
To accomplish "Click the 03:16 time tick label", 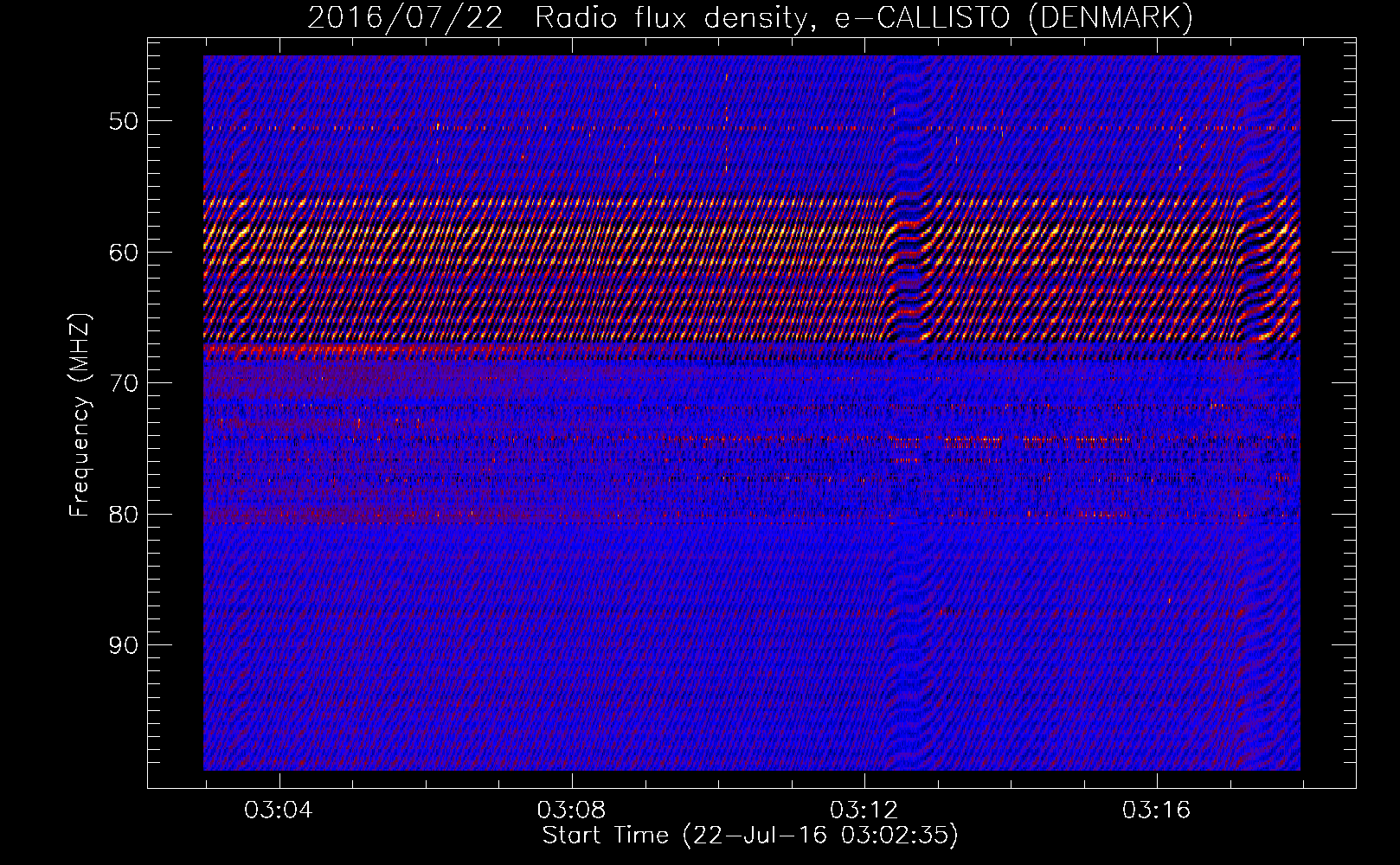I will [1156, 811].
